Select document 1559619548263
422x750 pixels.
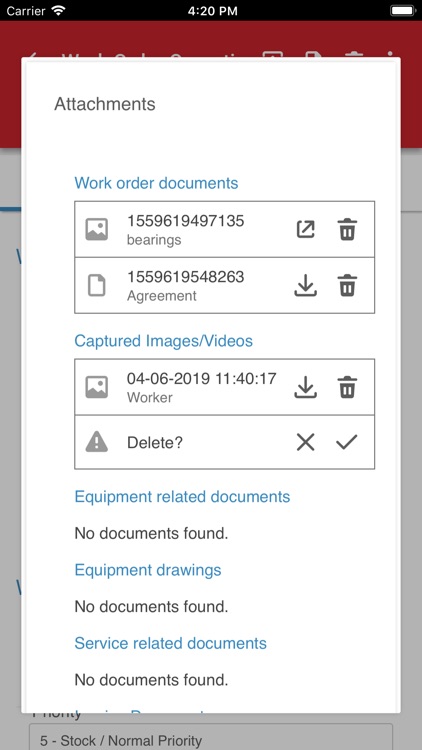point(185,277)
